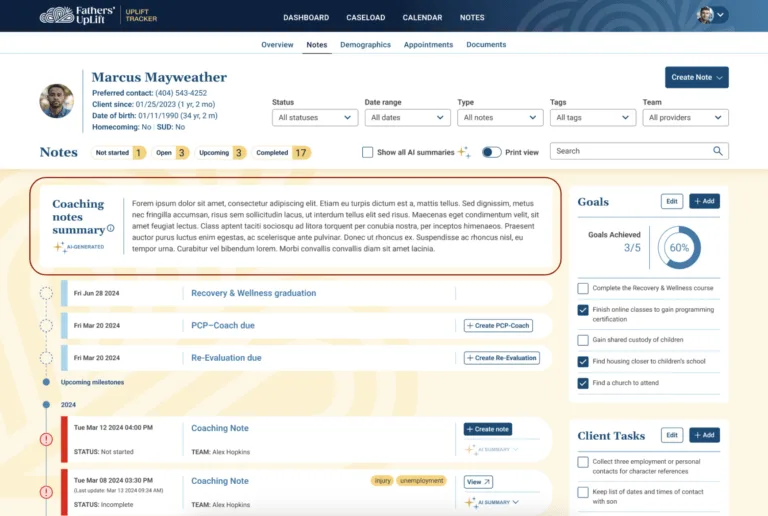Enable Show all AI summaries checkbox
This screenshot has width=768, height=516.
(367, 152)
